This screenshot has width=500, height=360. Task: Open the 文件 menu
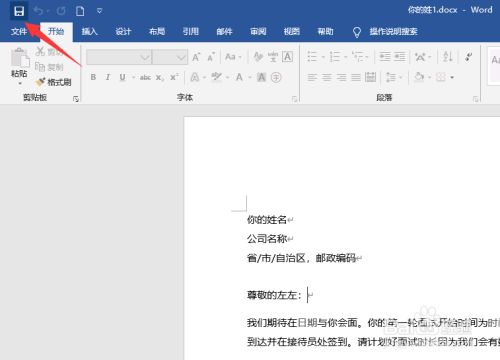(19, 31)
